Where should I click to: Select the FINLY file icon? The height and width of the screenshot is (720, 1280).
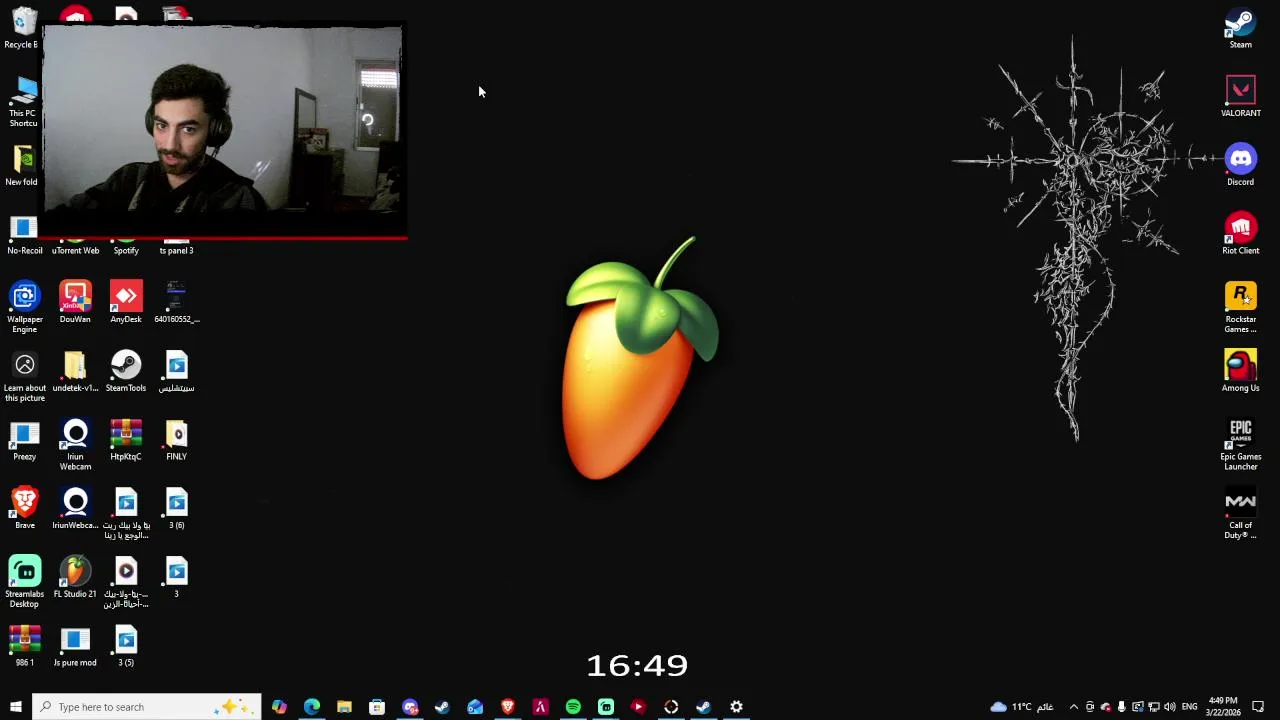(176, 440)
